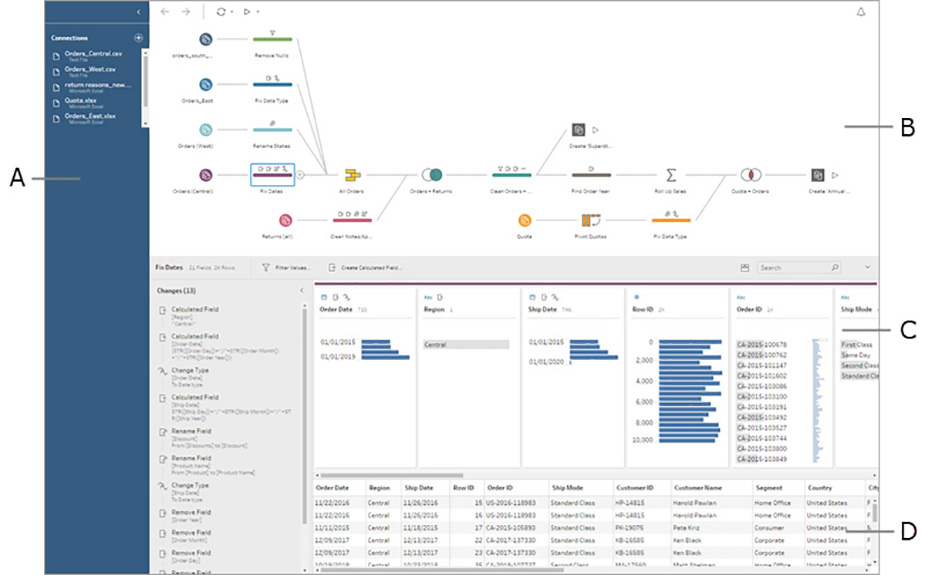Select the Orders_East input step icon
This screenshot has height=575, width=925.
[205, 85]
